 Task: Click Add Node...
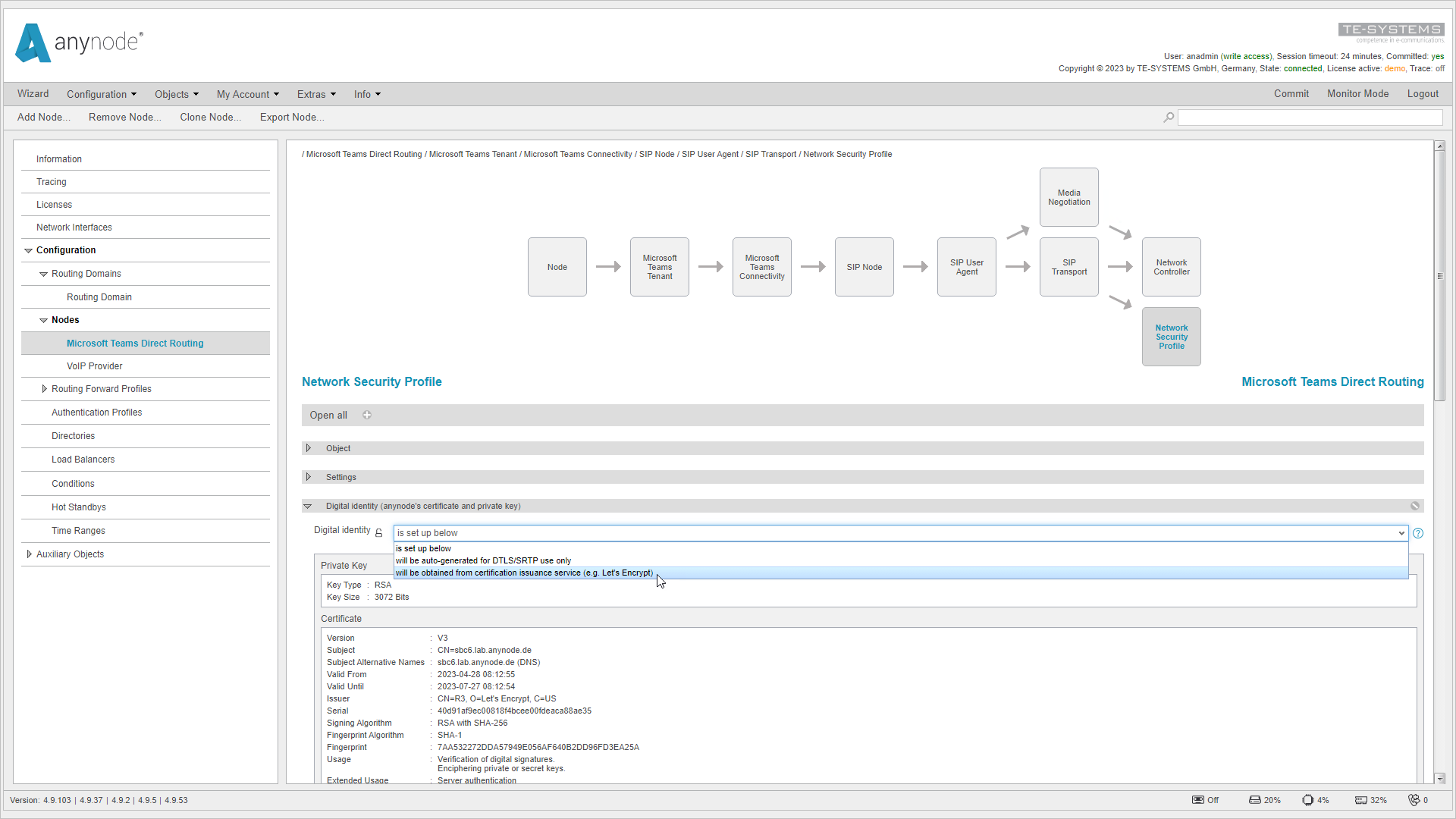(44, 117)
